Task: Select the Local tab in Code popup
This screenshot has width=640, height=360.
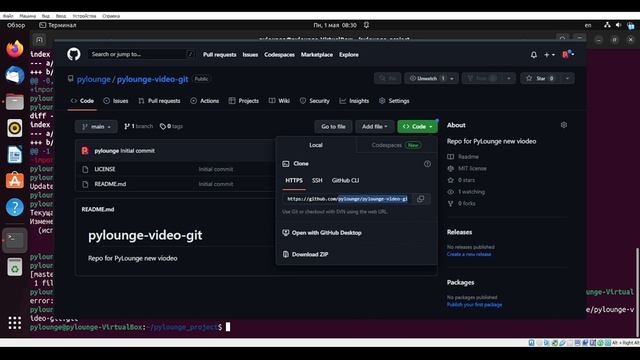Action: [x=316, y=145]
